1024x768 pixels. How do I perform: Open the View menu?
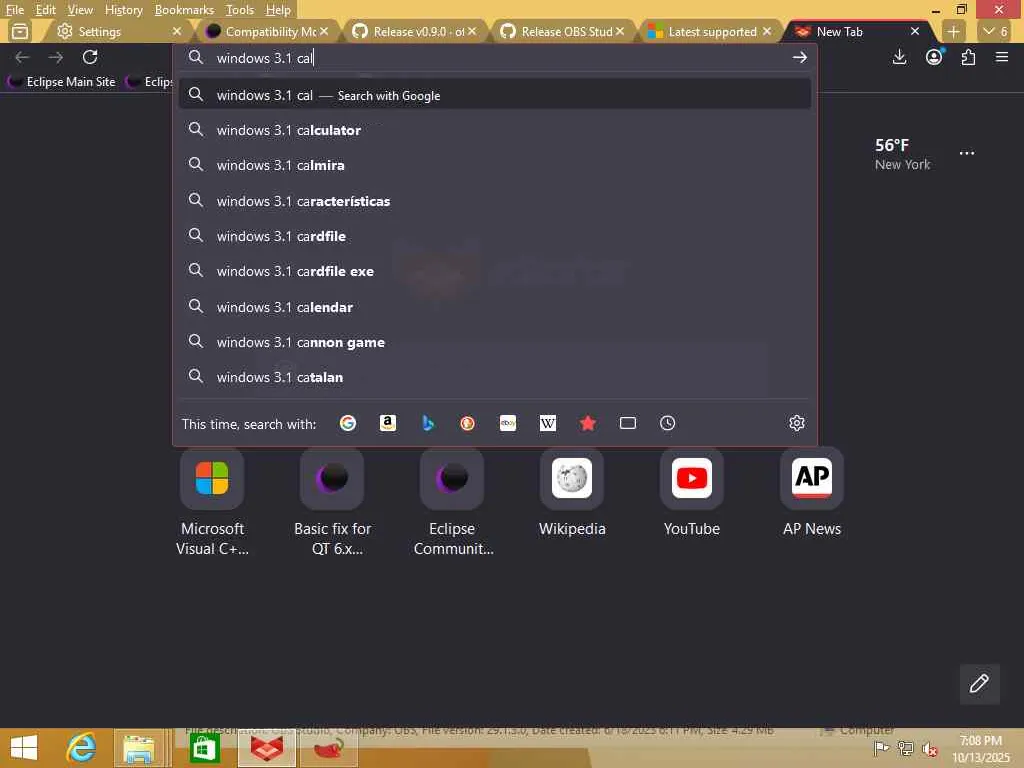point(80,10)
